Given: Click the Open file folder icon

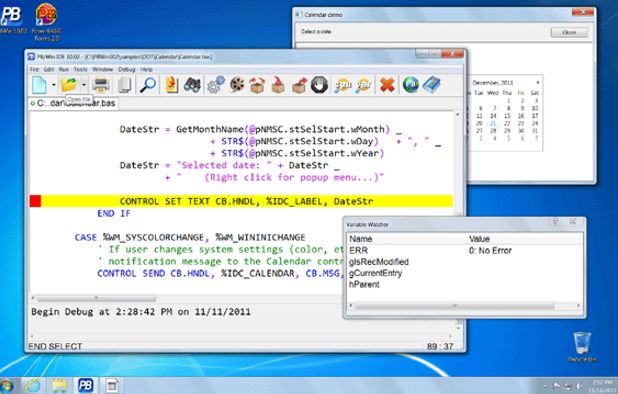Looking at the screenshot, I should click(69, 84).
